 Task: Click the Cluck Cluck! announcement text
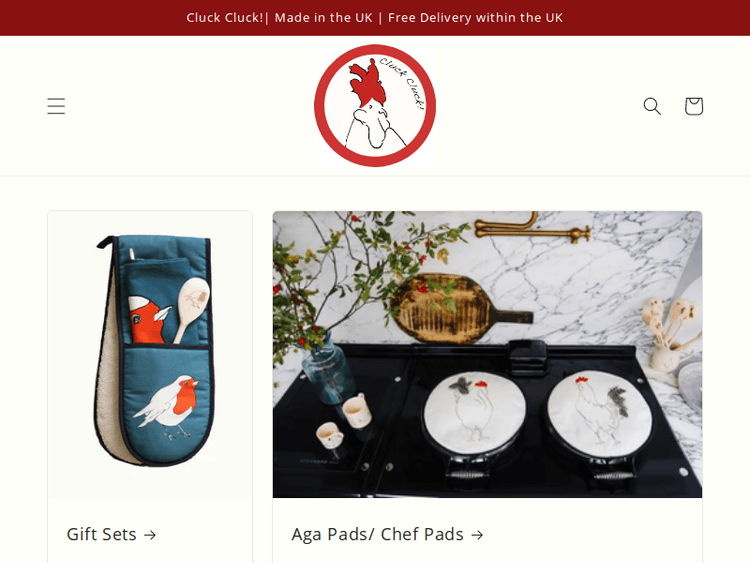pyautogui.click(x=225, y=18)
